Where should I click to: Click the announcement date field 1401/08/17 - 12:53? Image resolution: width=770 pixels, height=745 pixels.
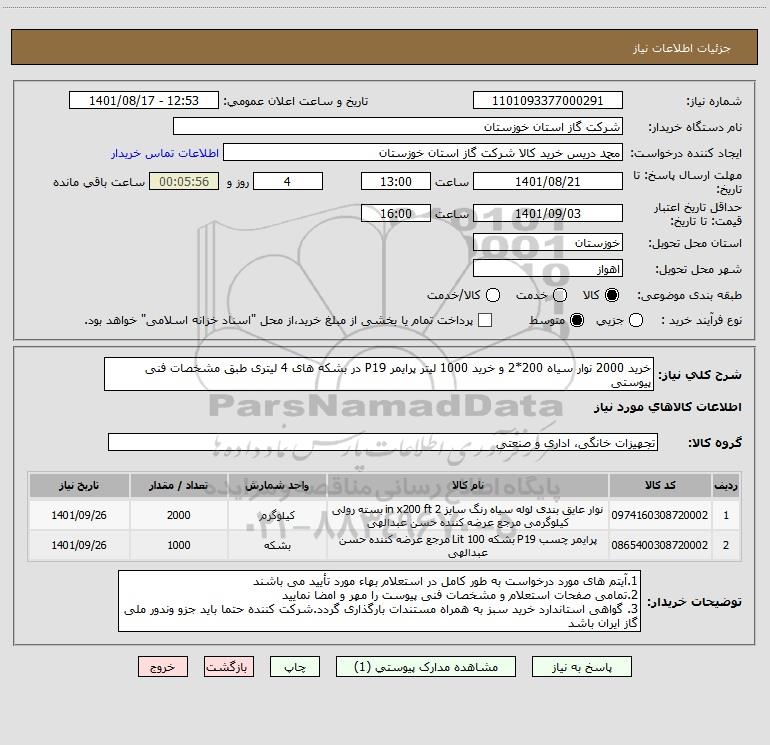point(144,101)
